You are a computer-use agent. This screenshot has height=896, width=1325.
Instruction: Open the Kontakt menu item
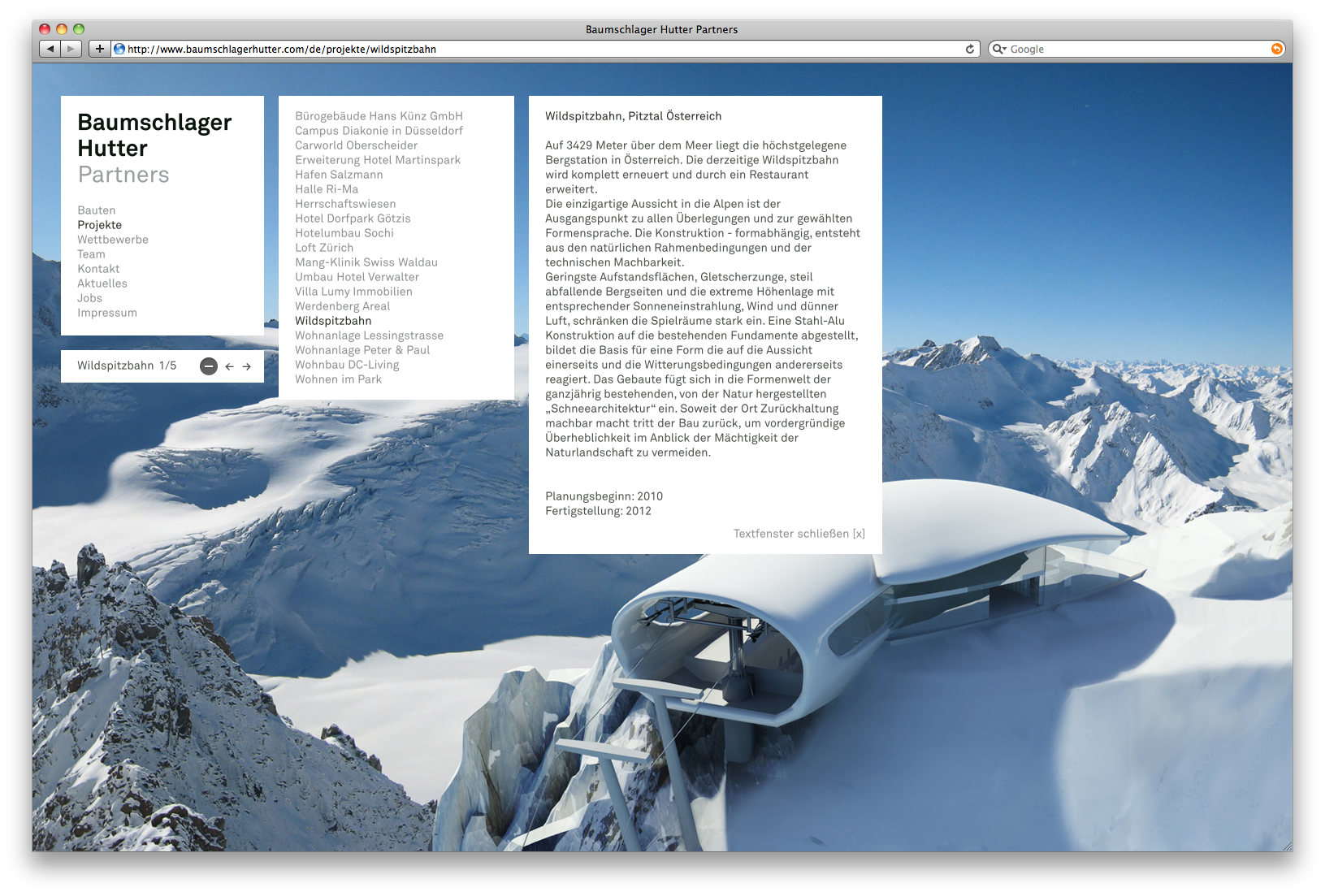point(98,269)
